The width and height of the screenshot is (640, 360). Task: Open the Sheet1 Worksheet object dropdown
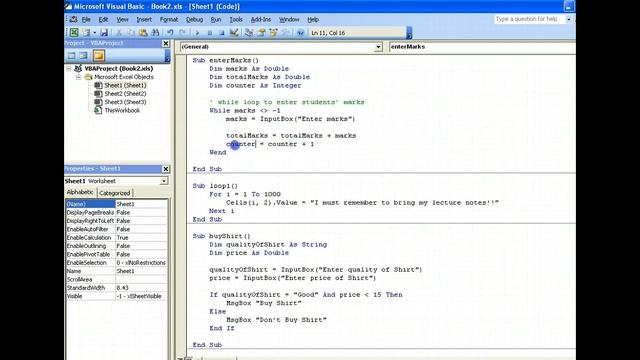click(164, 181)
